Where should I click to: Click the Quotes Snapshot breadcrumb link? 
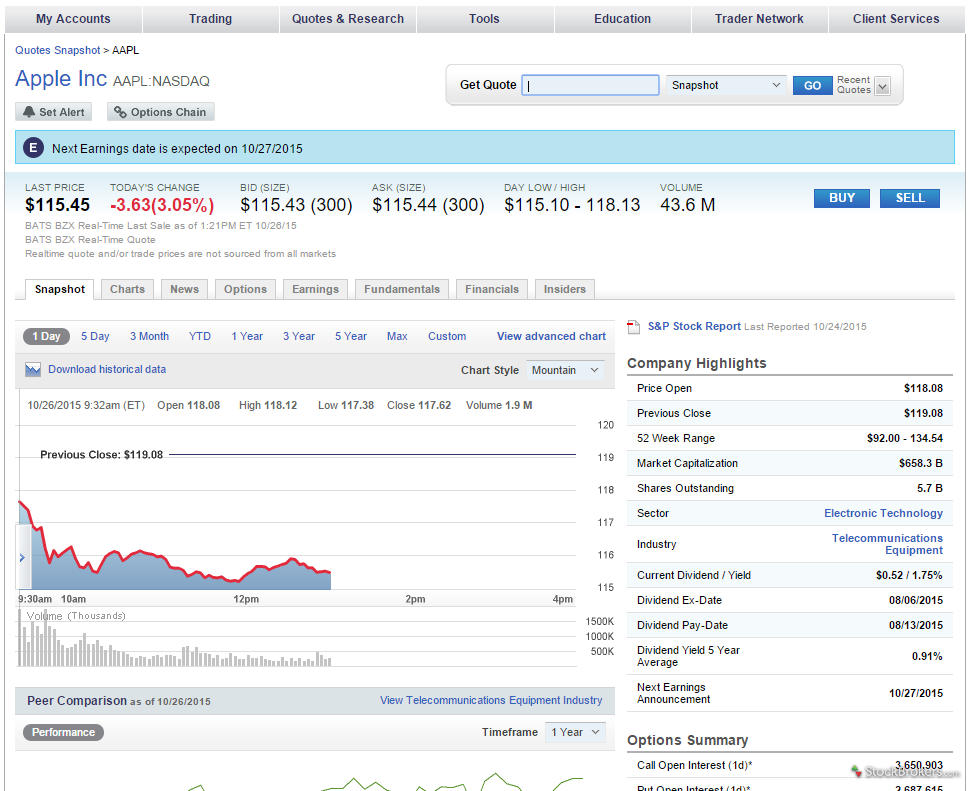tap(57, 50)
